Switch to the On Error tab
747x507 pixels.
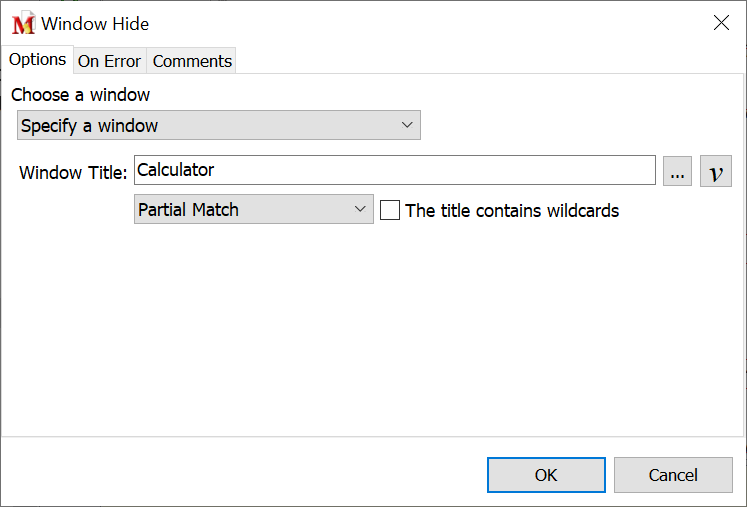[109, 61]
